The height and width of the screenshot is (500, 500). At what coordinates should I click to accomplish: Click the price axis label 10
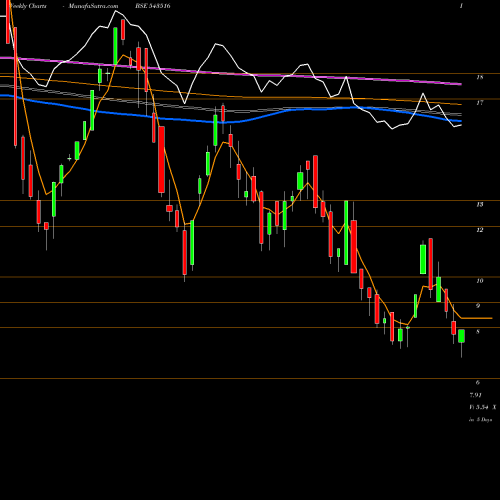tap(480, 281)
